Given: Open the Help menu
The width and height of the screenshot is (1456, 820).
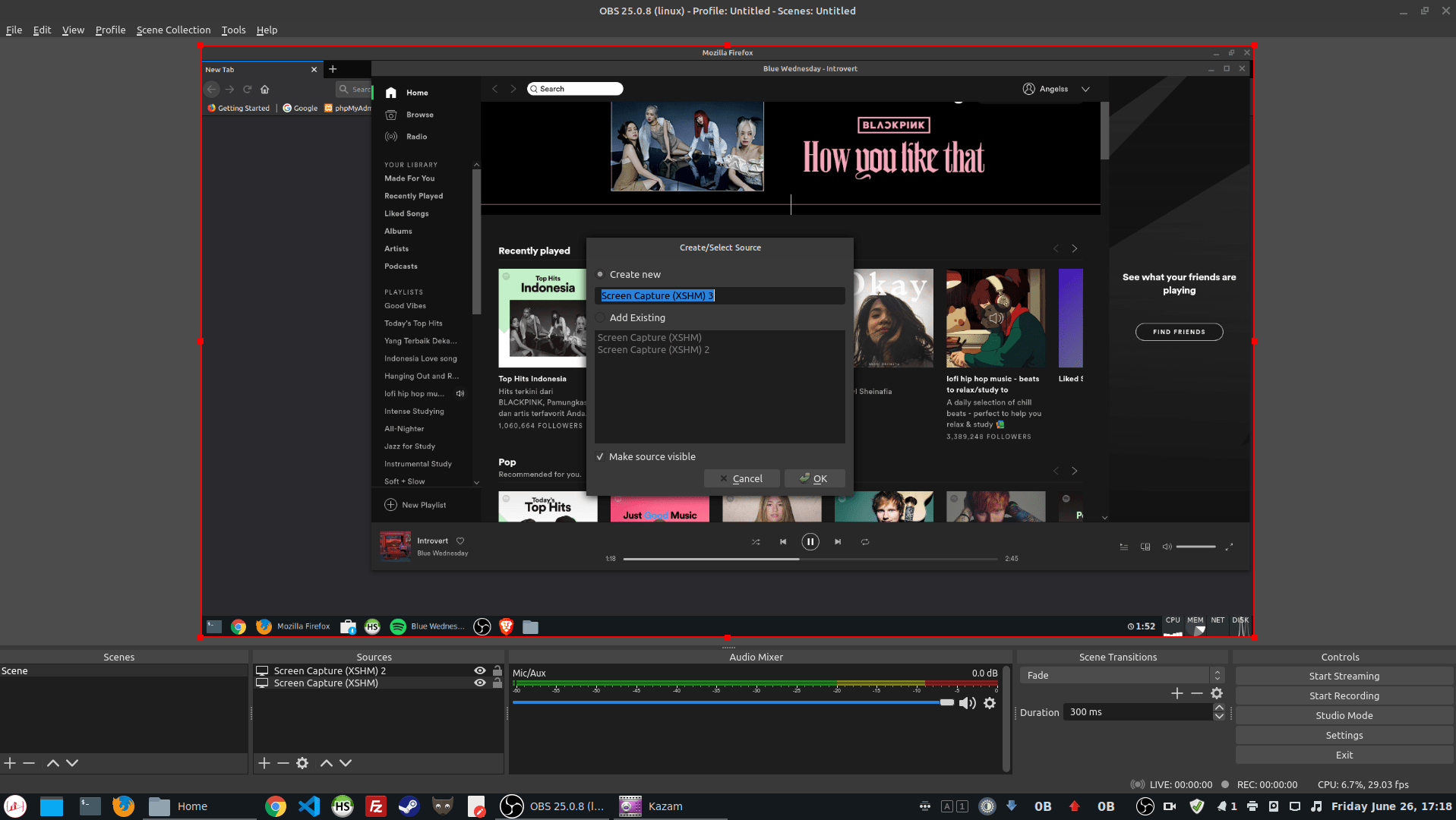Looking at the screenshot, I should point(267,30).
